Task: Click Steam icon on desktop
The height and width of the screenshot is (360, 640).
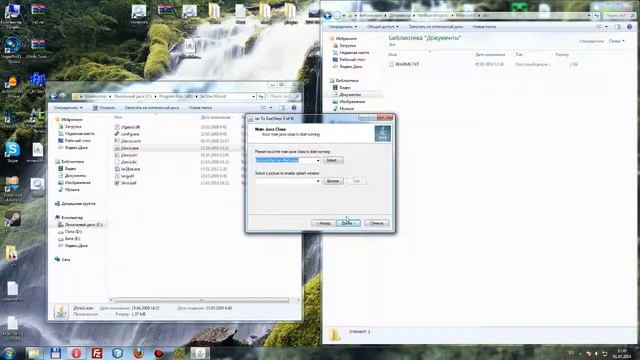Action: coord(13,220)
